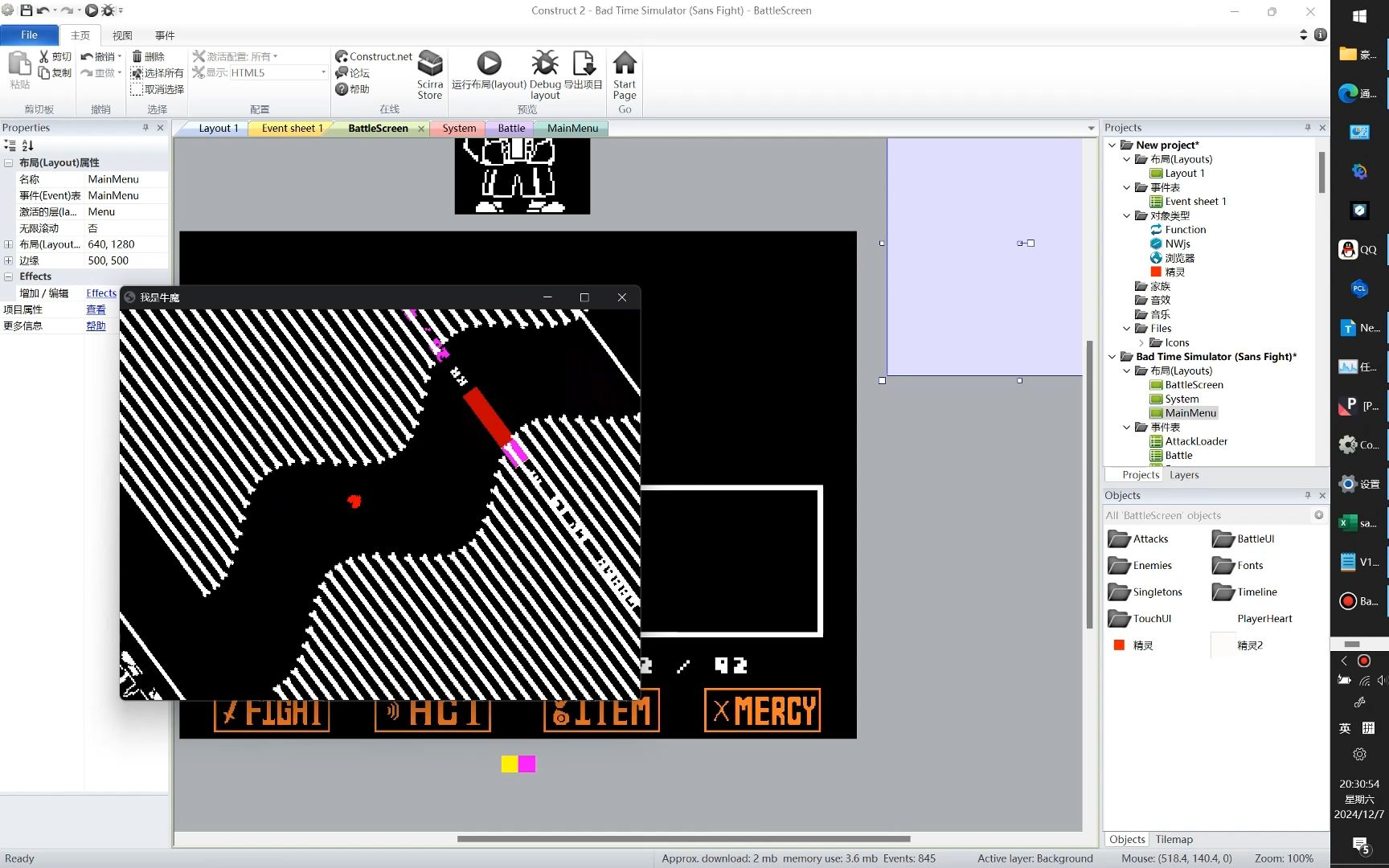
Task: Open the Fonts folder in Objects panel
Action: pyautogui.click(x=1238, y=565)
